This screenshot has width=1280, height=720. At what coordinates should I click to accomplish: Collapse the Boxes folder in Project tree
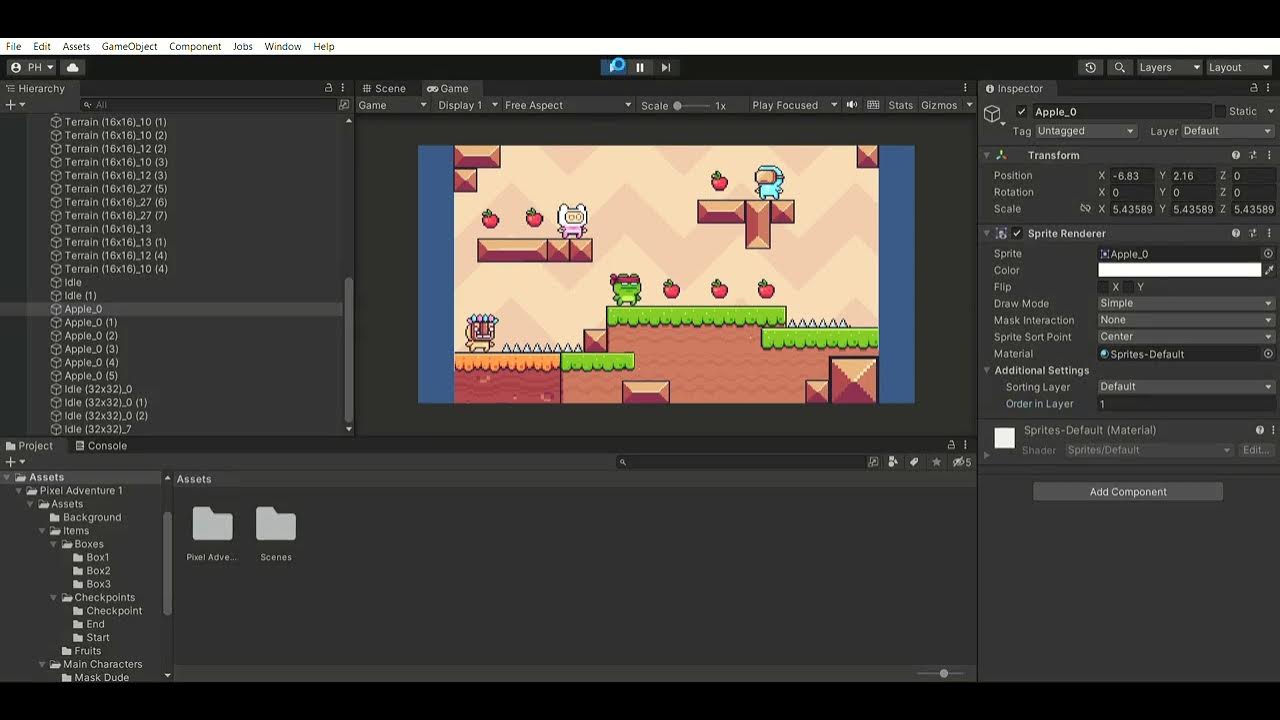coord(54,544)
